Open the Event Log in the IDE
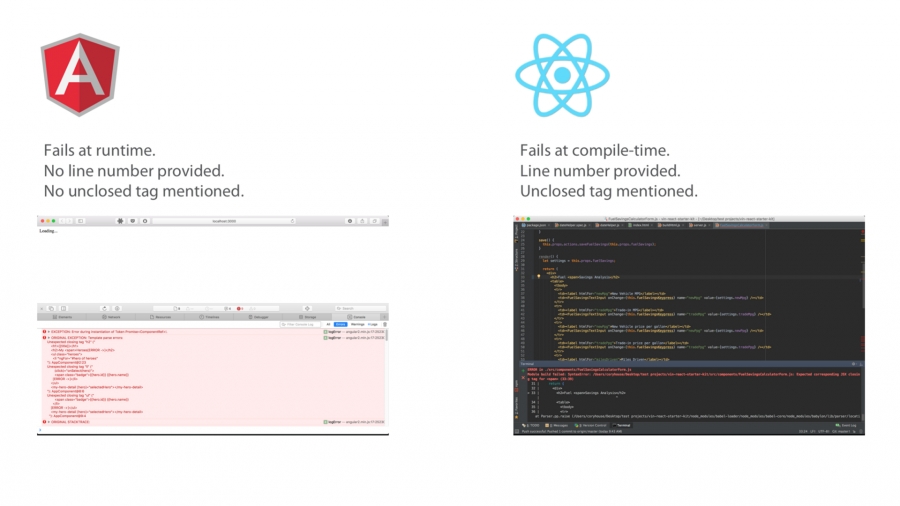The height and width of the screenshot is (506, 900). click(x=847, y=426)
